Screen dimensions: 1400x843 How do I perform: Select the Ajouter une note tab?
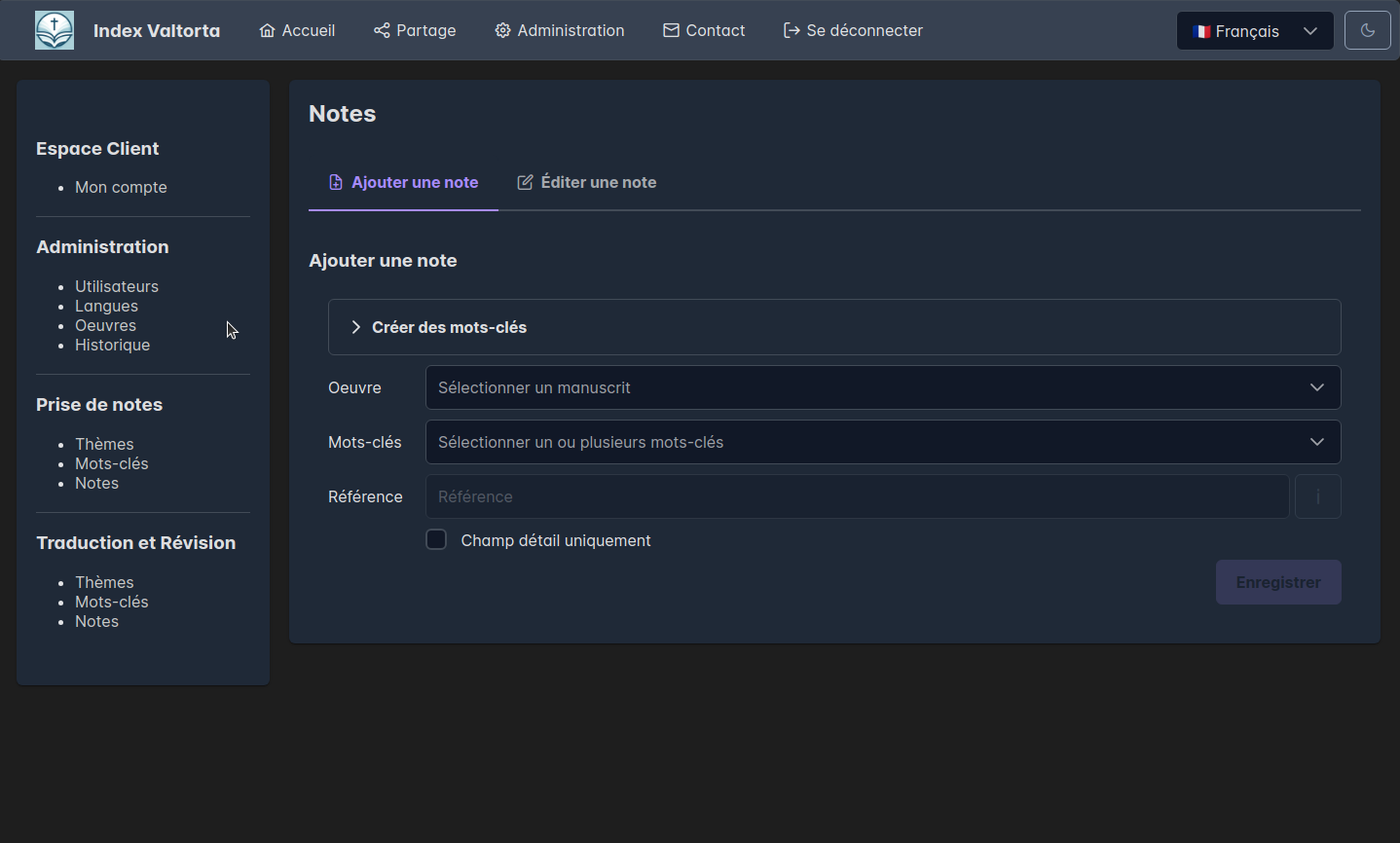[404, 183]
